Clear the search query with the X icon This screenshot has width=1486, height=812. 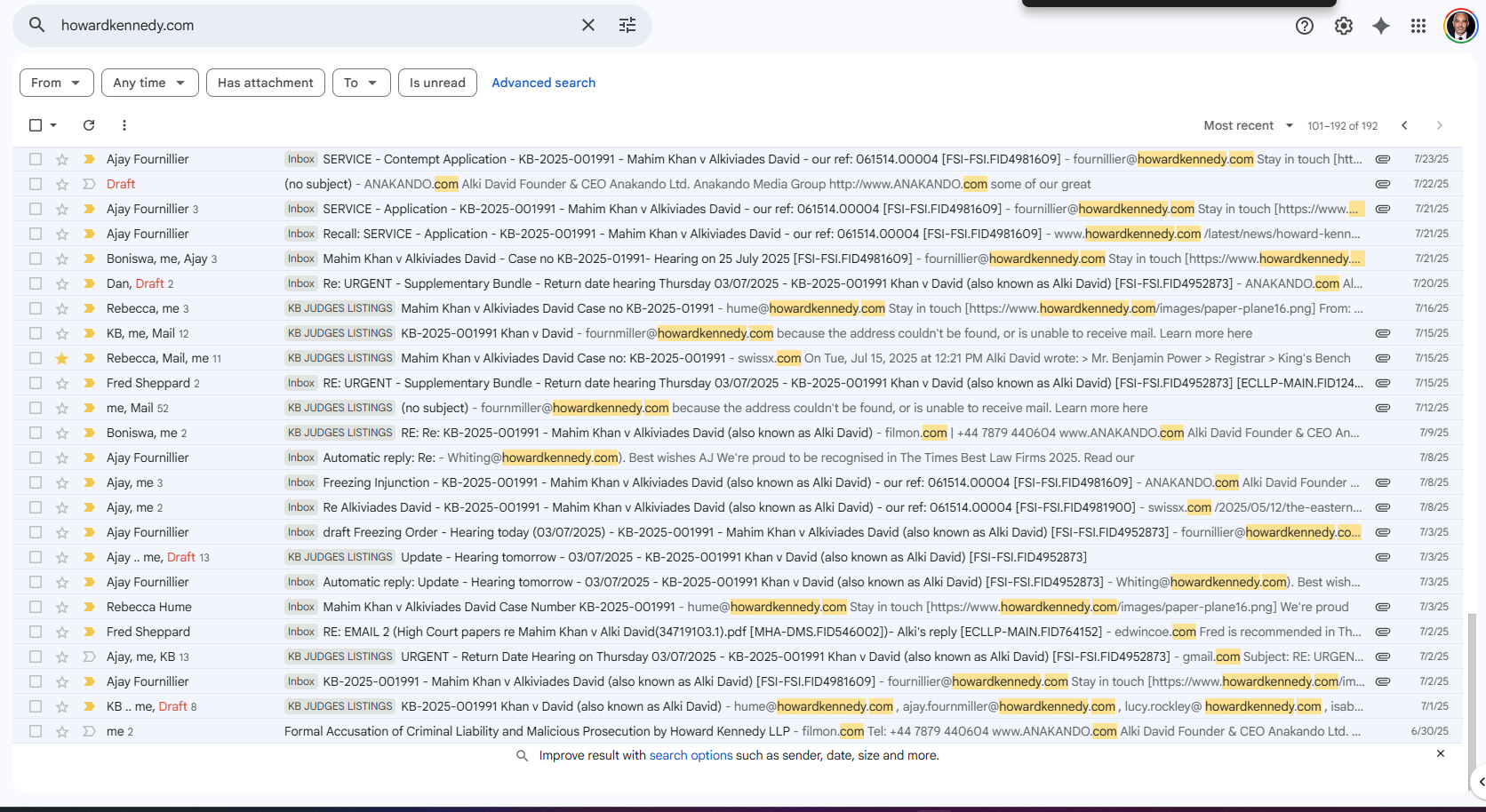click(x=587, y=25)
